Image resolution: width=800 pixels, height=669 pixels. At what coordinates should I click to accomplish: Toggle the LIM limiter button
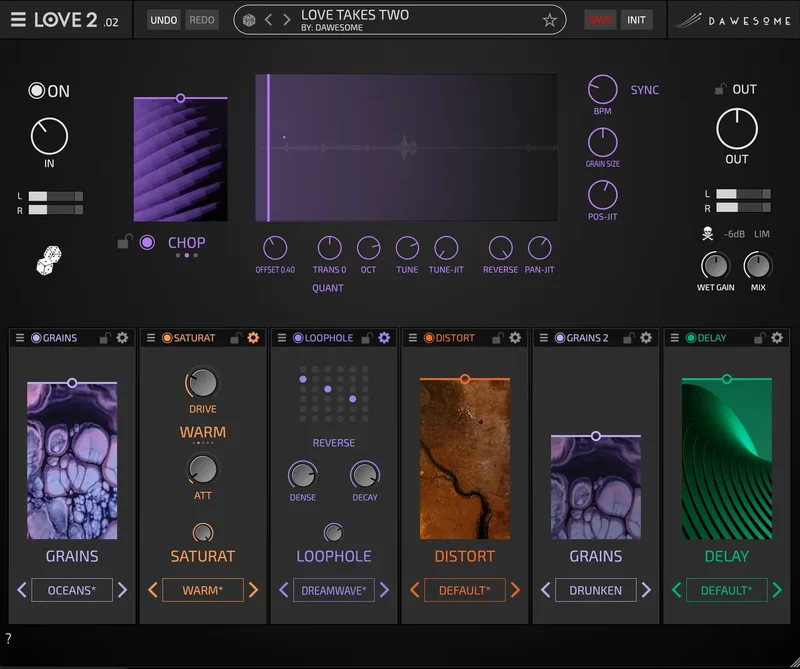(762, 234)
